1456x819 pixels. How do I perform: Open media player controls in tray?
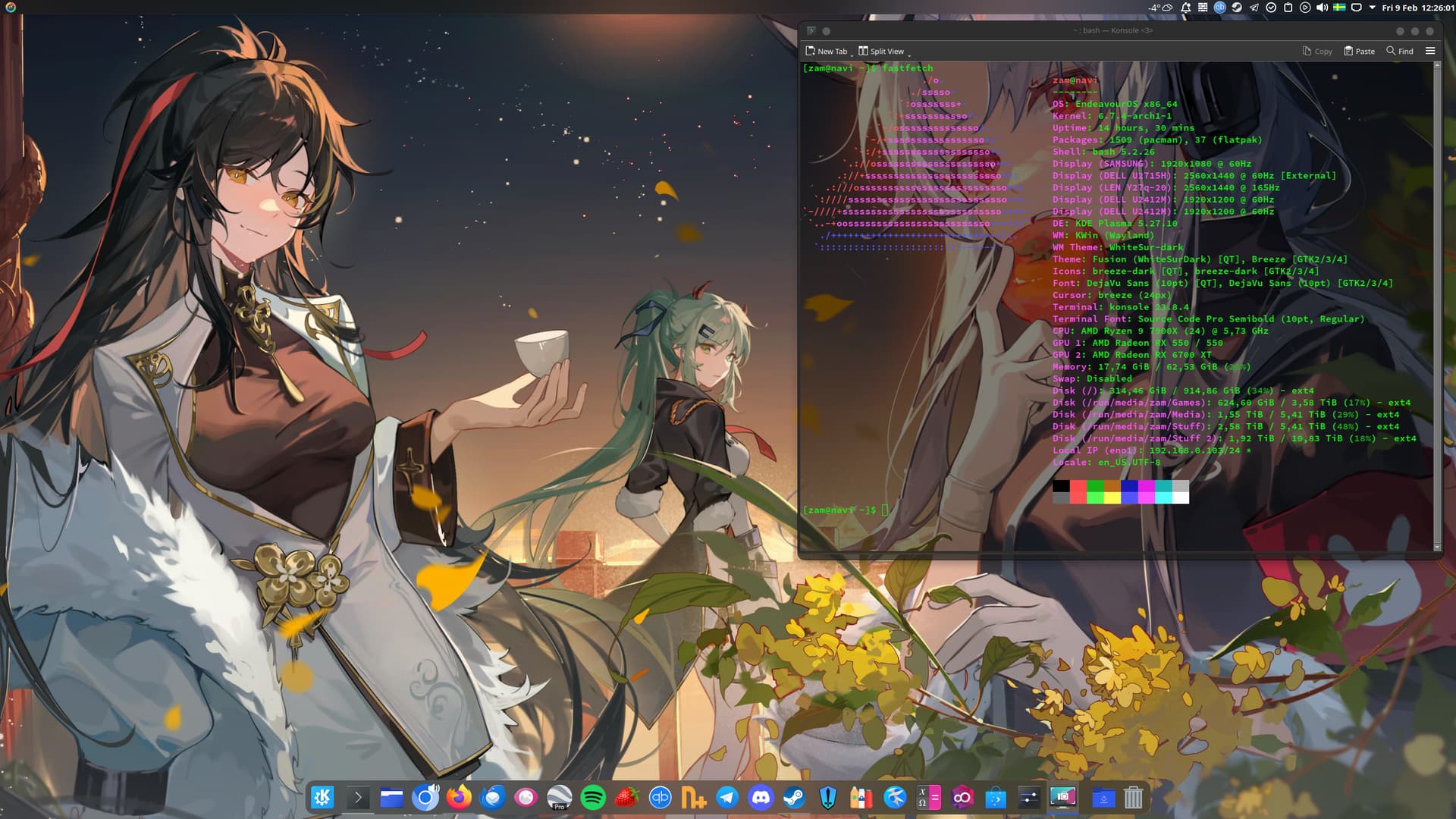click(1305, 8)
